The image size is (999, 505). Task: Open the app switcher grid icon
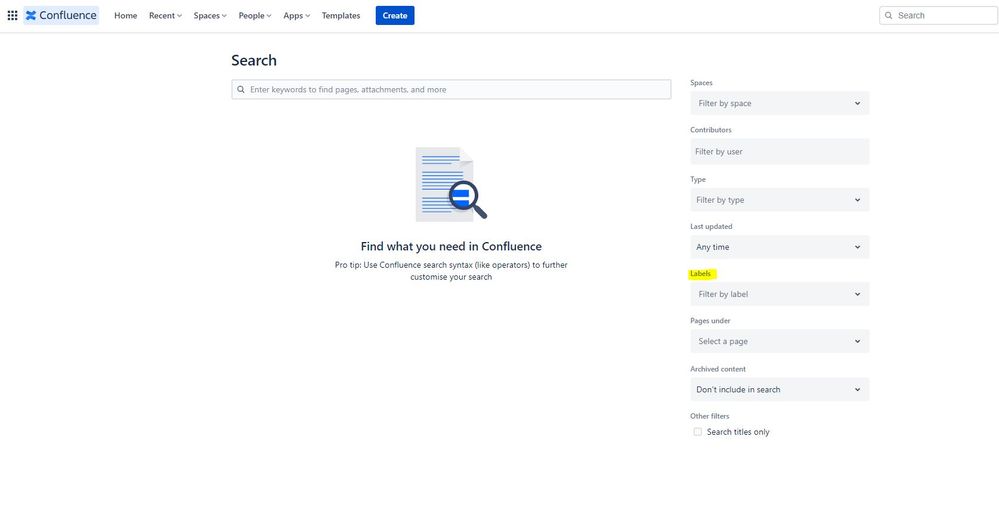coord(12,15)
